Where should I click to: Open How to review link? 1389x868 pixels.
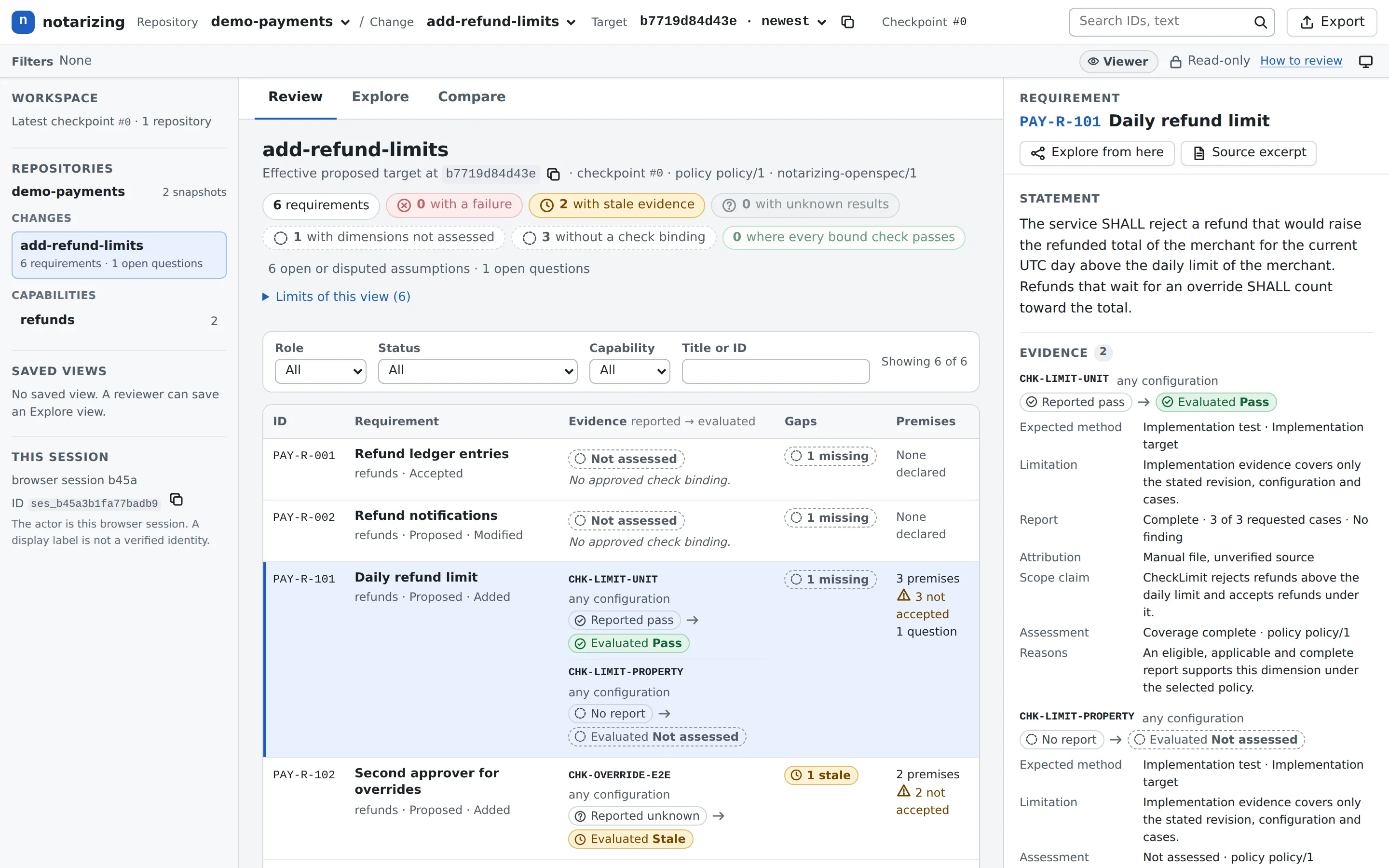1301,61
